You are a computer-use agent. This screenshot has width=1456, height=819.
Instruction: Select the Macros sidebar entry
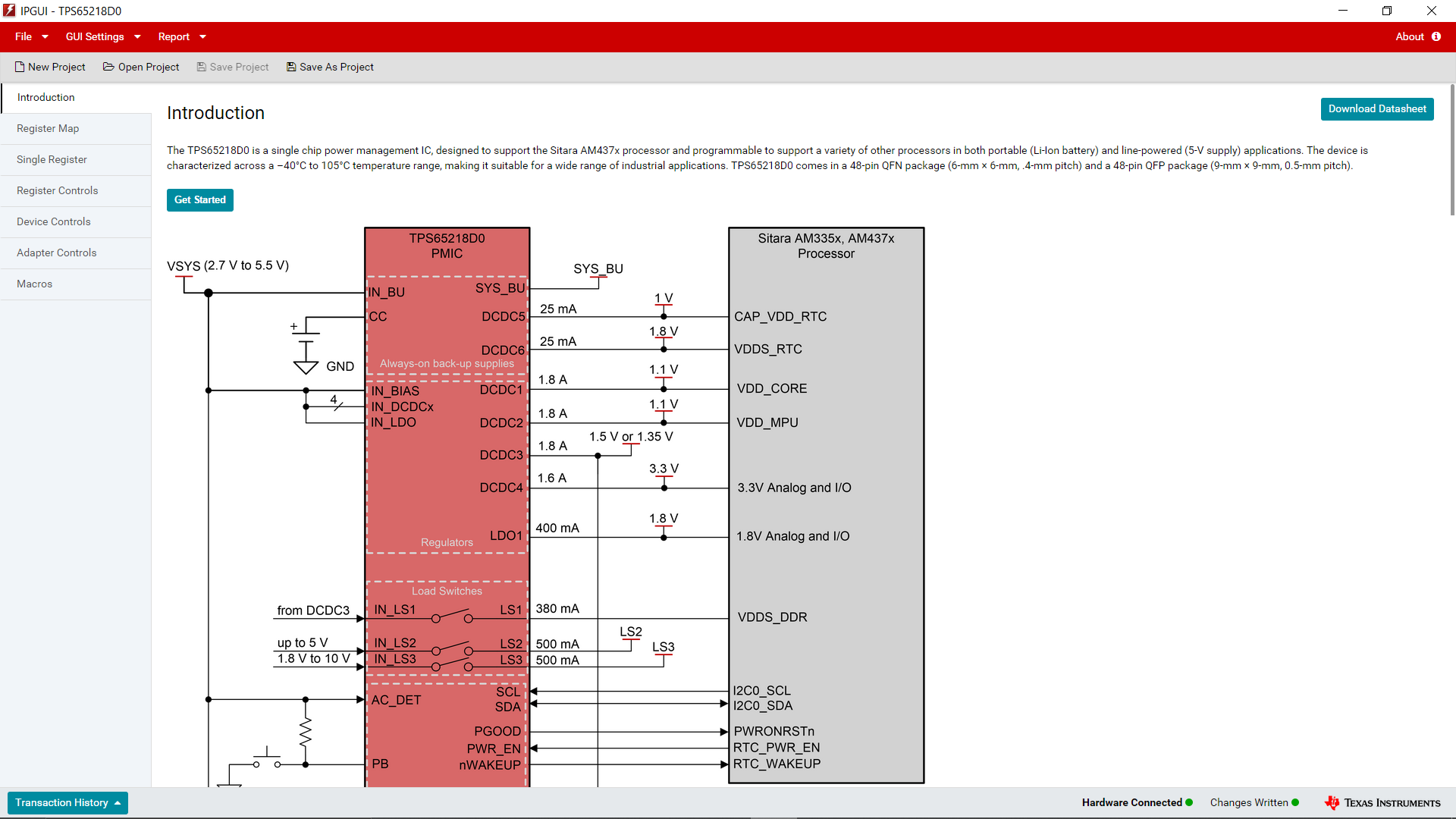(34, 284)
